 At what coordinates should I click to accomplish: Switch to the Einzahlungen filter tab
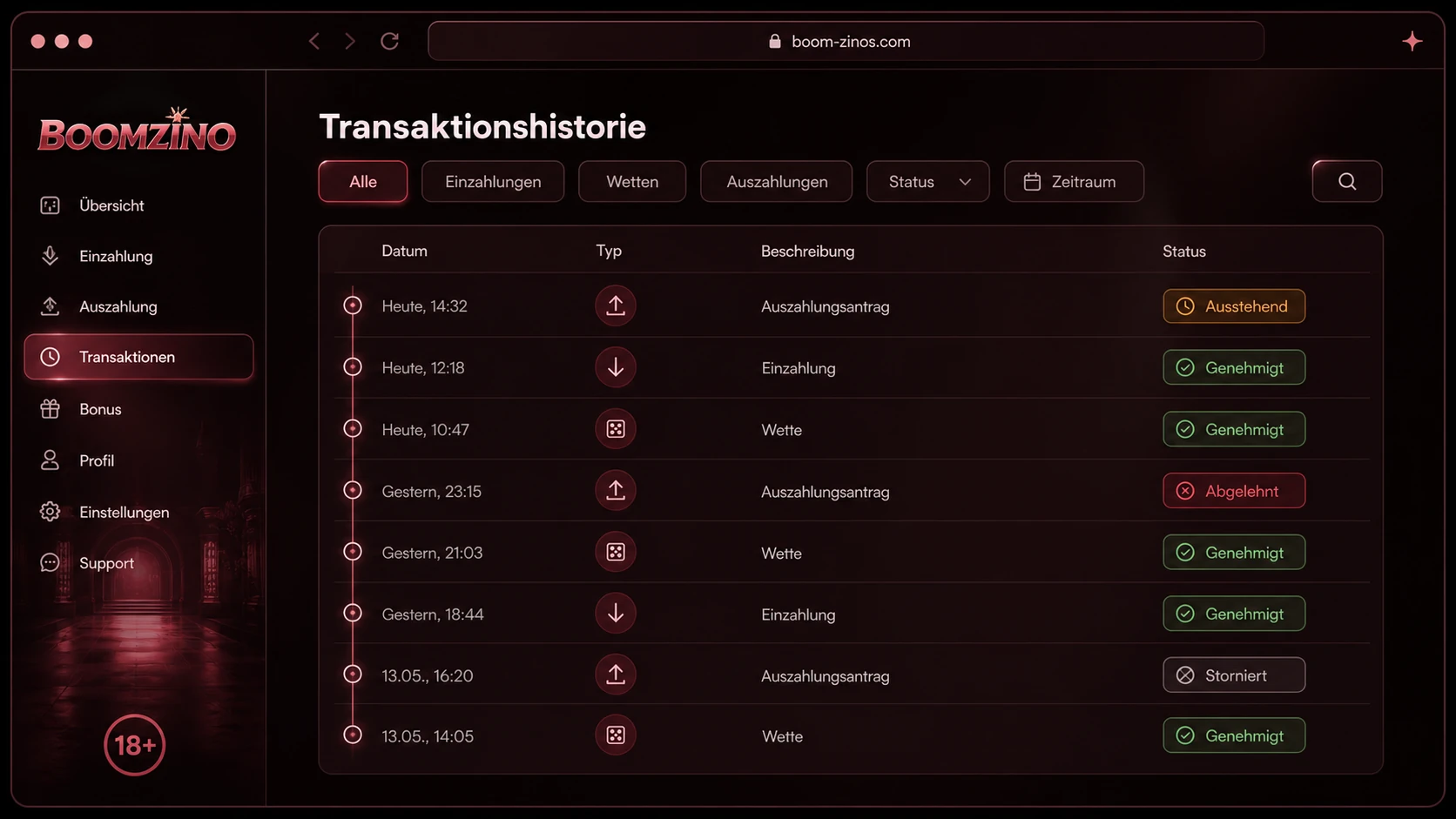[x=493, y=181]
